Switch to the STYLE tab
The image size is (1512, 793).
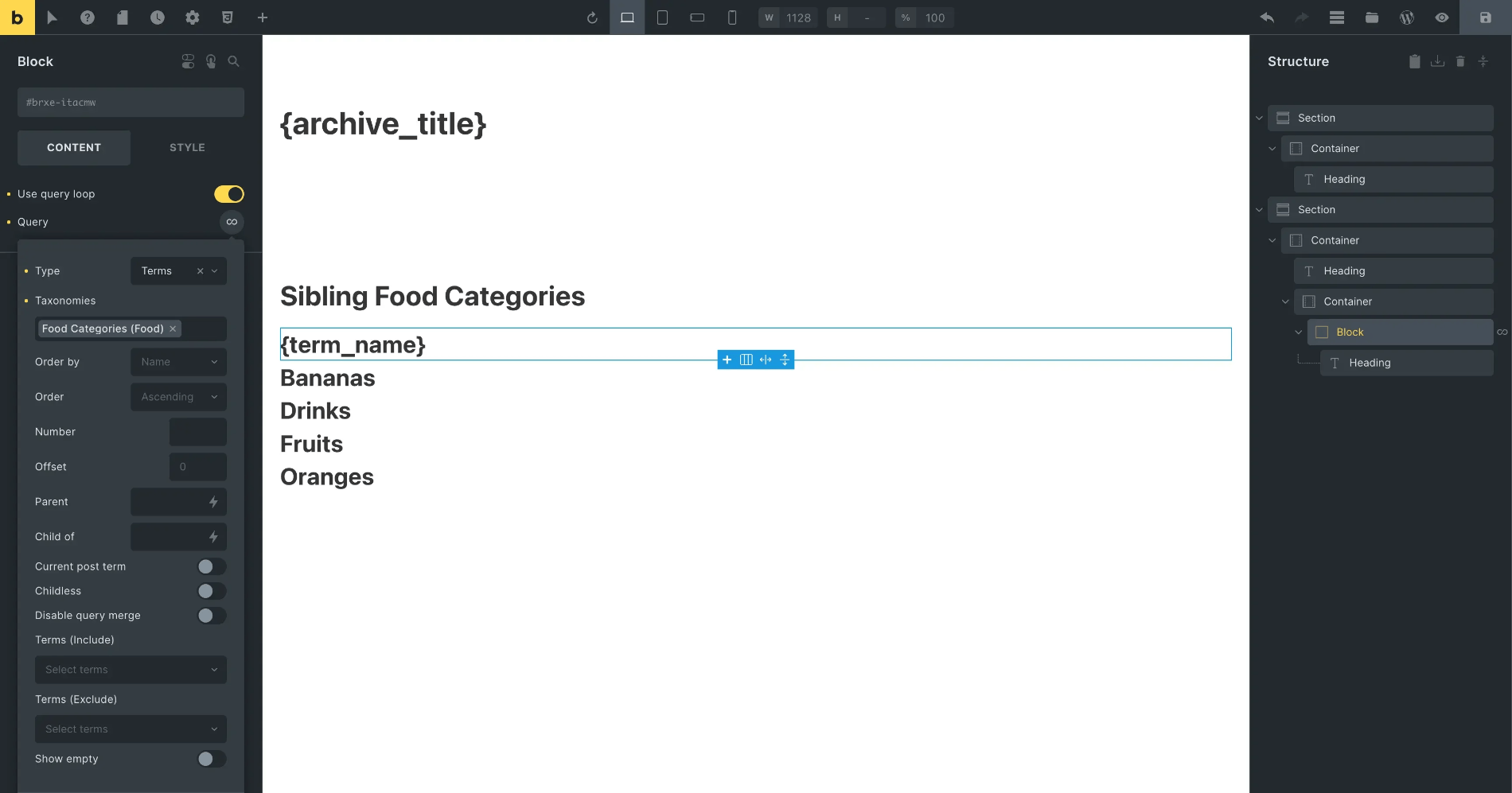pyautogui.click(x=187, y=147)
